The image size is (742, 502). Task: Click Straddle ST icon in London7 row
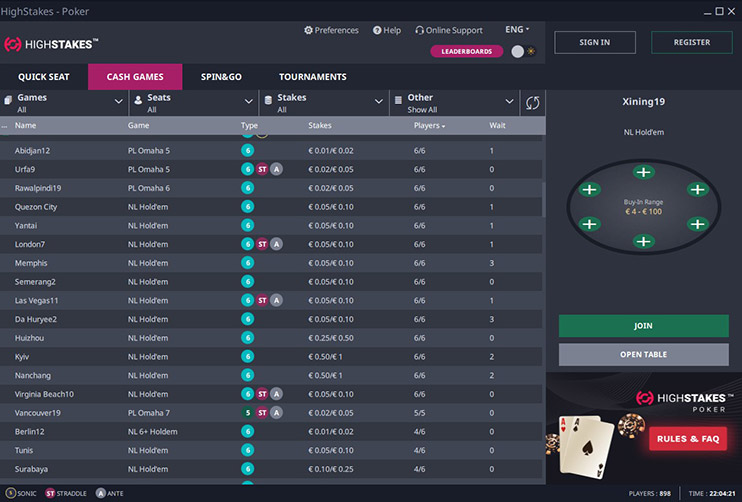coord(262,244)
